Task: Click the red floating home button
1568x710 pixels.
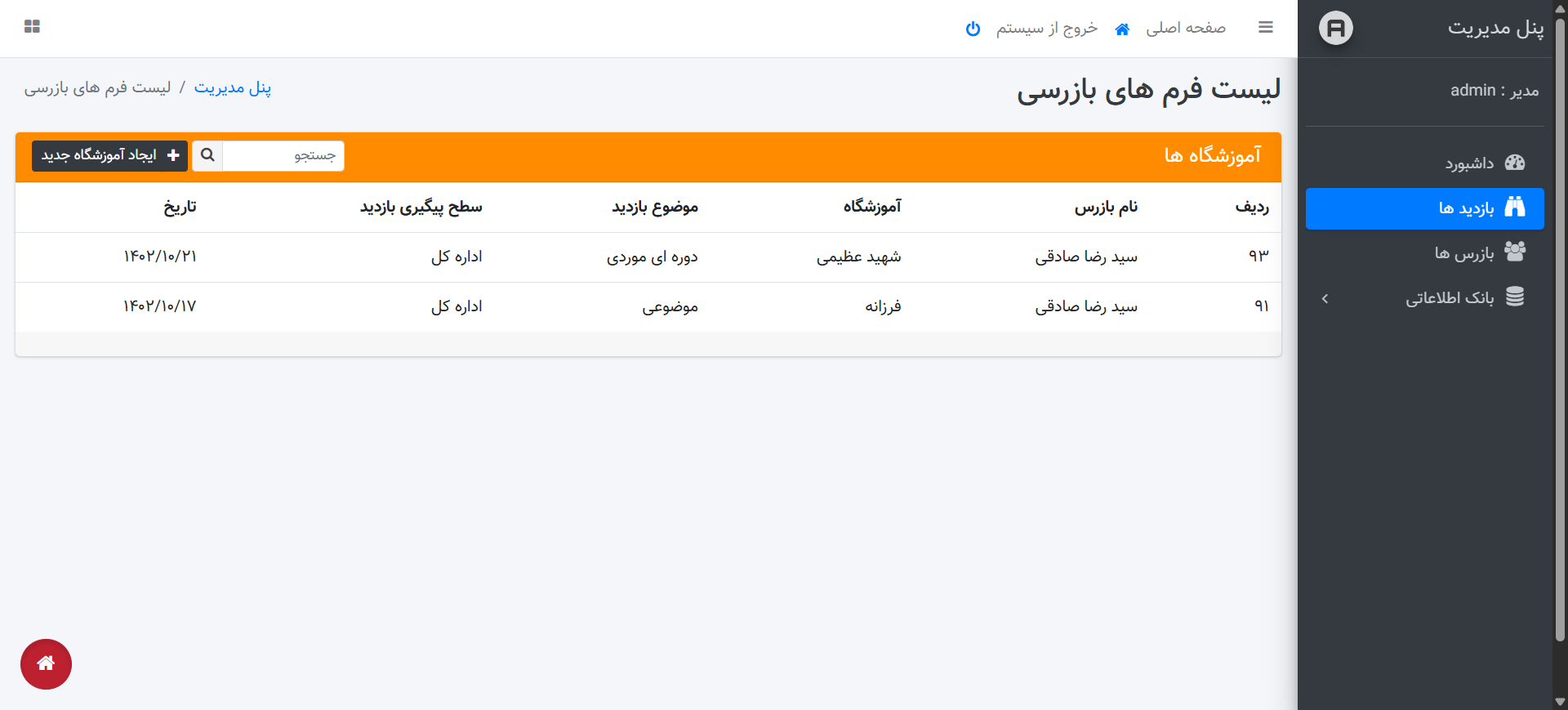Action: 46,663
